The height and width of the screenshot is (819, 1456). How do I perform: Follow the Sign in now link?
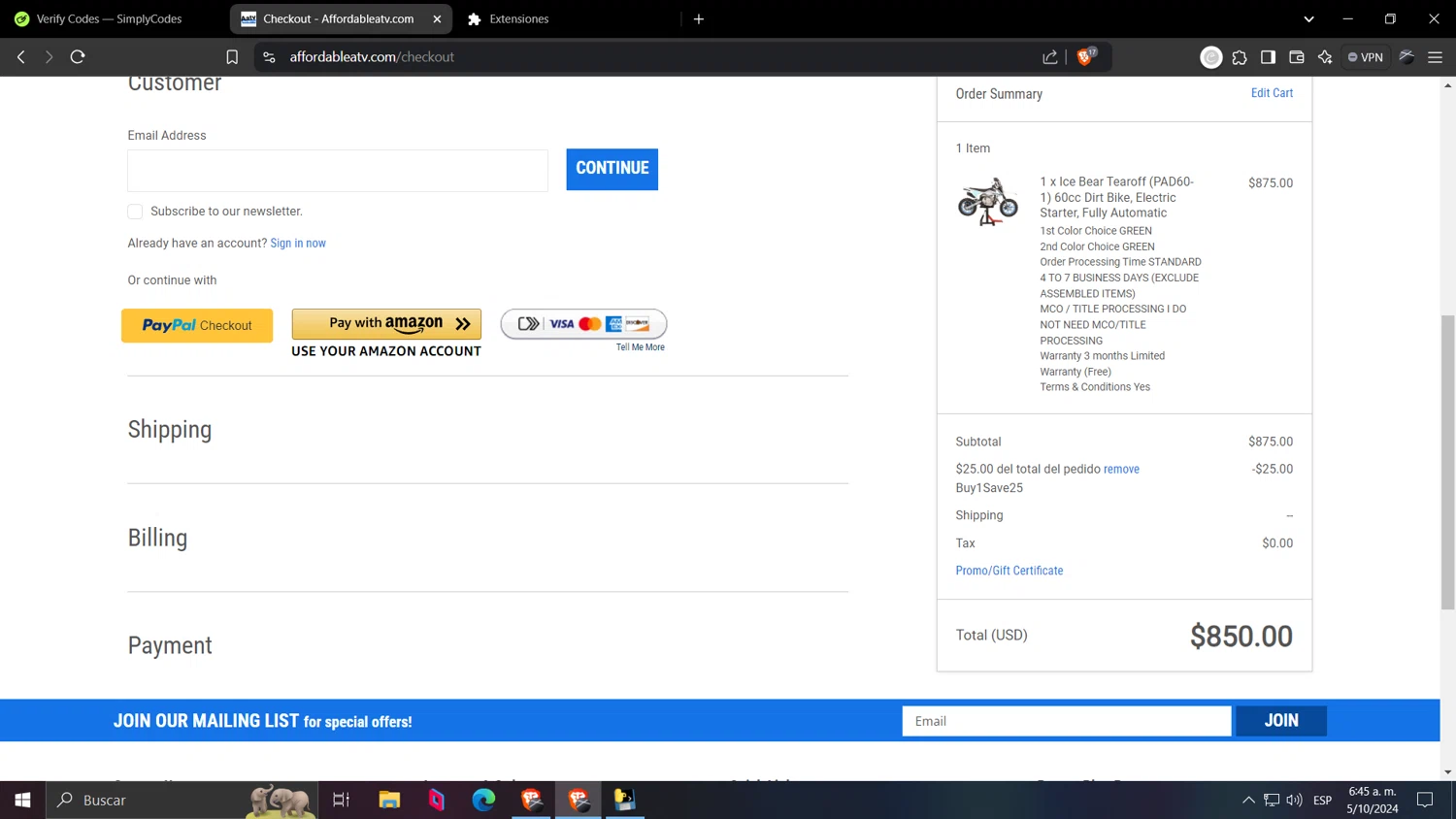[x=298, y=244]
